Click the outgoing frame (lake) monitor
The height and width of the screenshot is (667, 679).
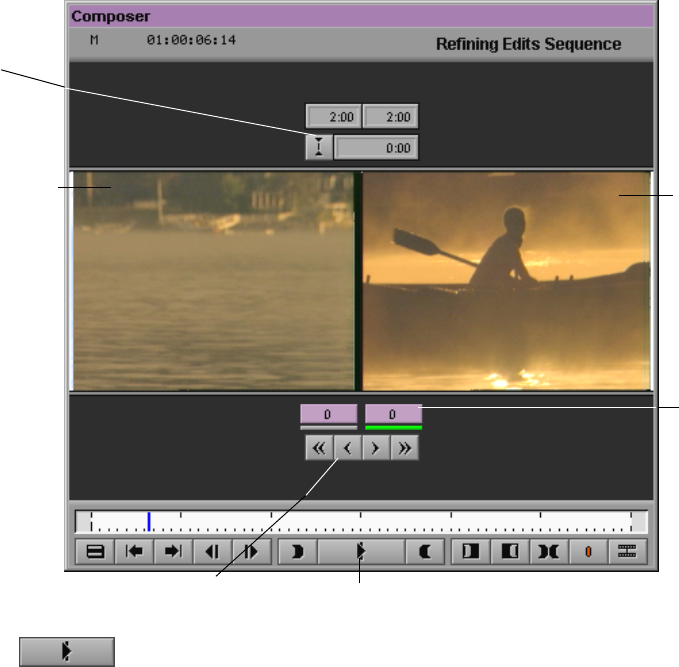point(213,281)
